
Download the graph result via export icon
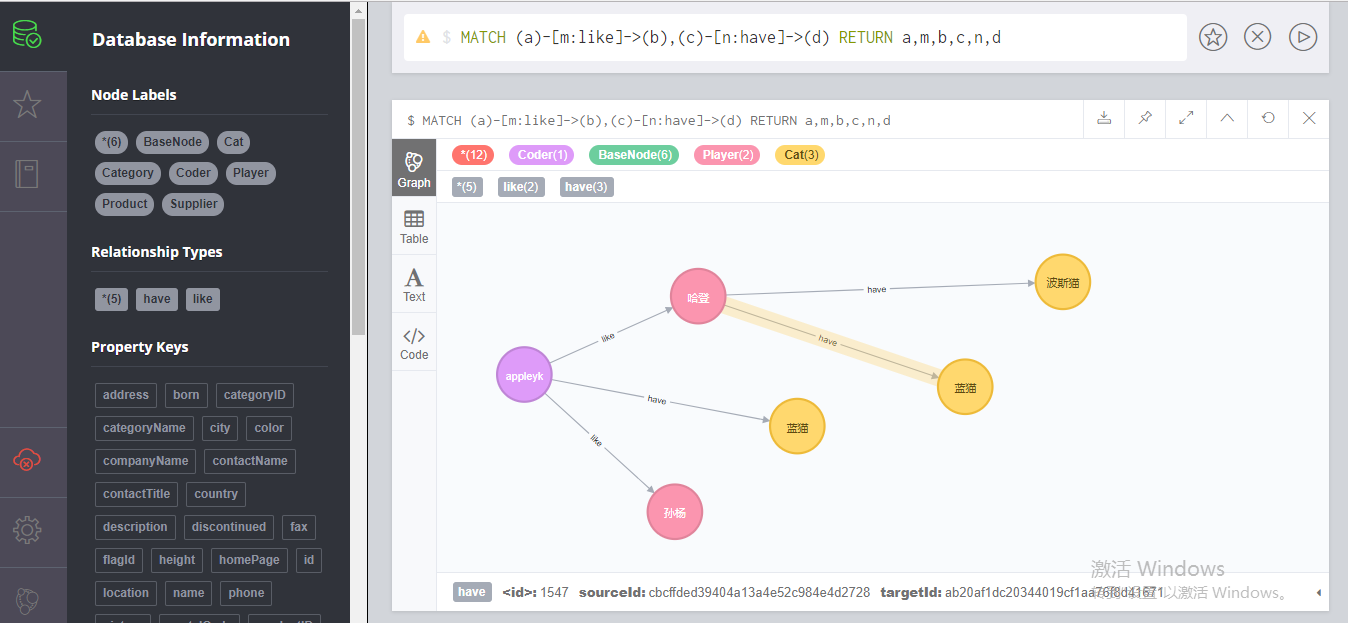point(1104,118)
